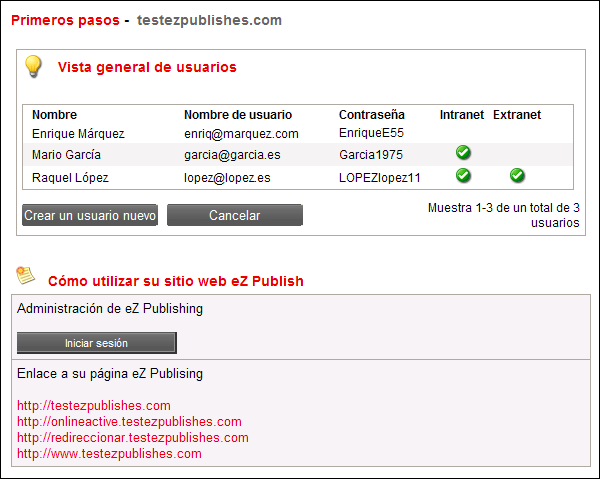
Task: Click the Iniciar sesión button
Action: pyautogui.click(x=96, y=343)
